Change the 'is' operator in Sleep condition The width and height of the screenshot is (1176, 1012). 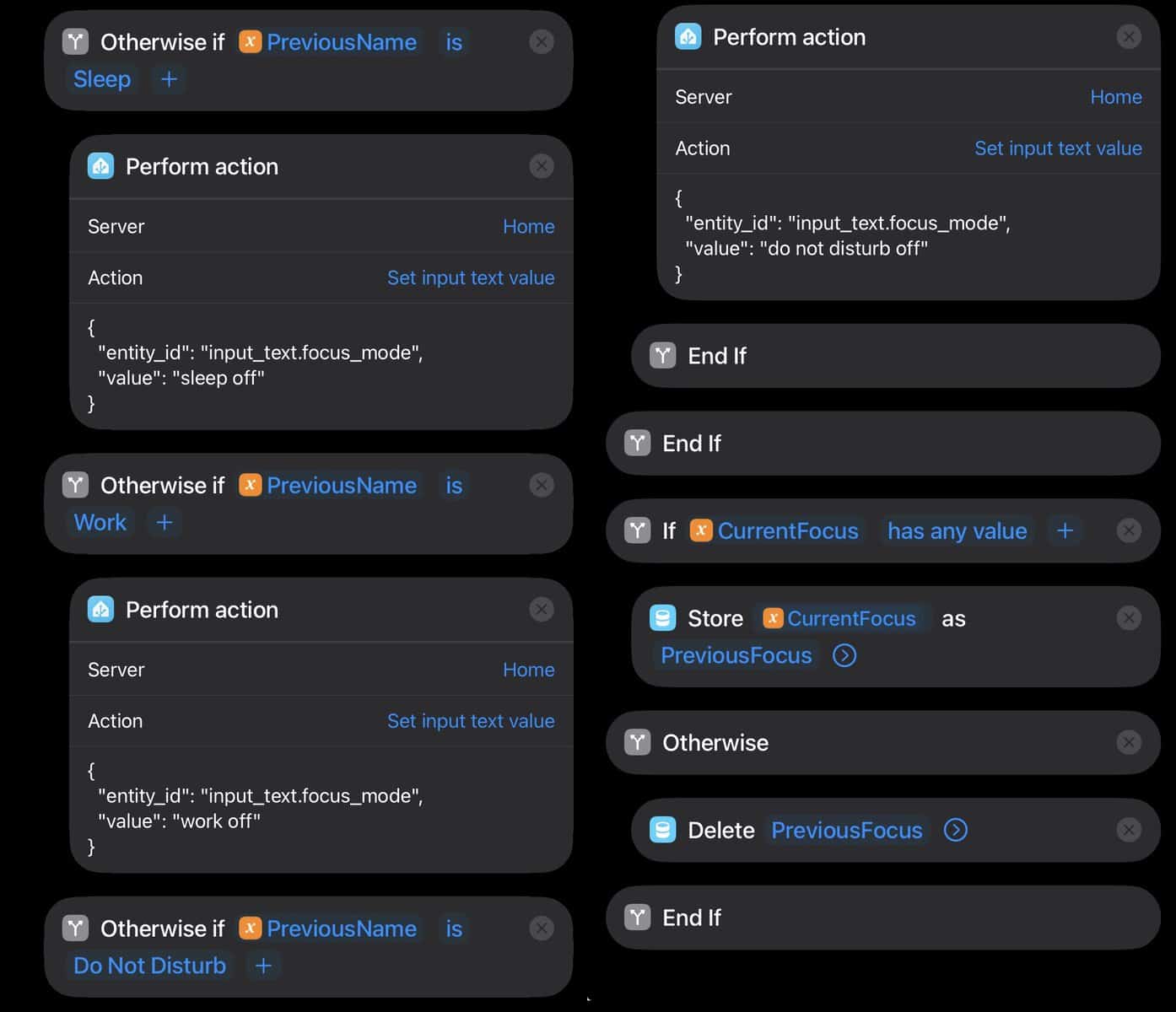pyautogui.click(x=454, y=42)
